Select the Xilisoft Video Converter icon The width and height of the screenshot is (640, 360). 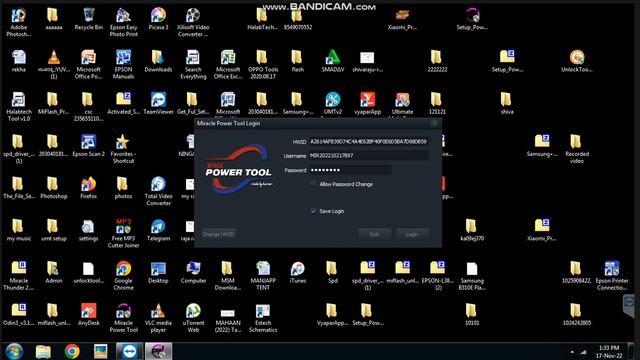click(193, 22)
